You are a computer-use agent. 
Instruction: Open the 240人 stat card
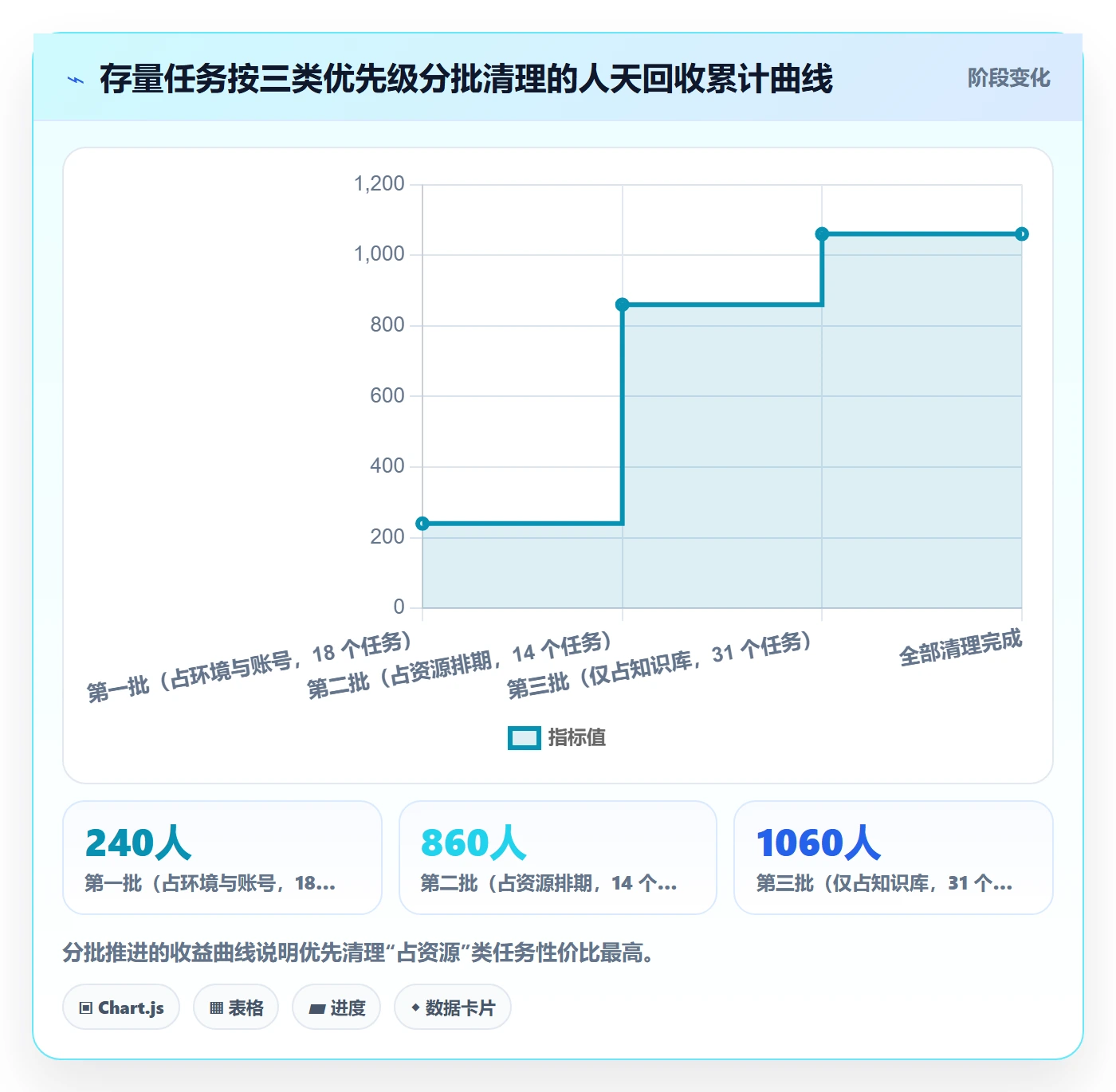(222, 858)
